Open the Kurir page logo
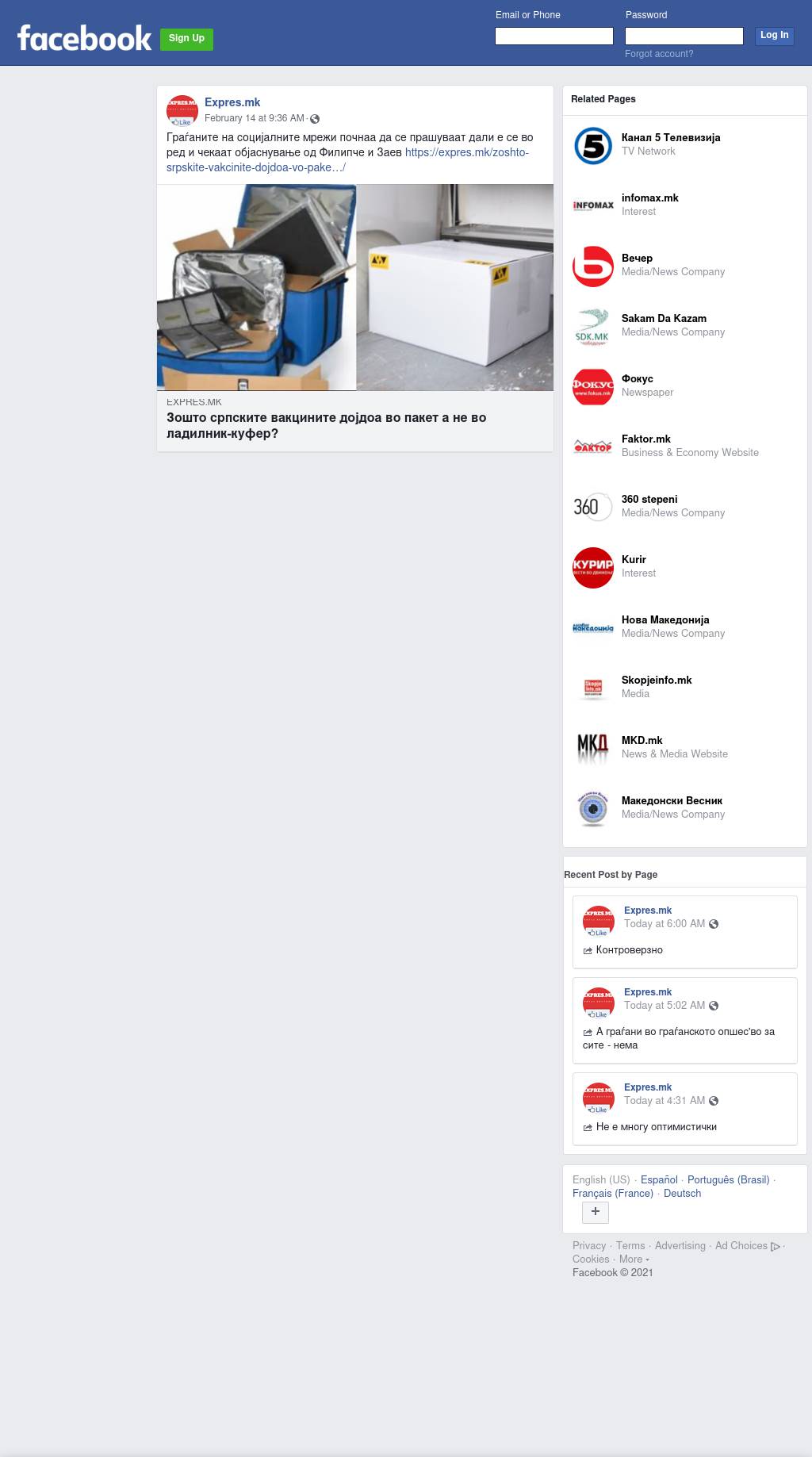 [593, 567]
